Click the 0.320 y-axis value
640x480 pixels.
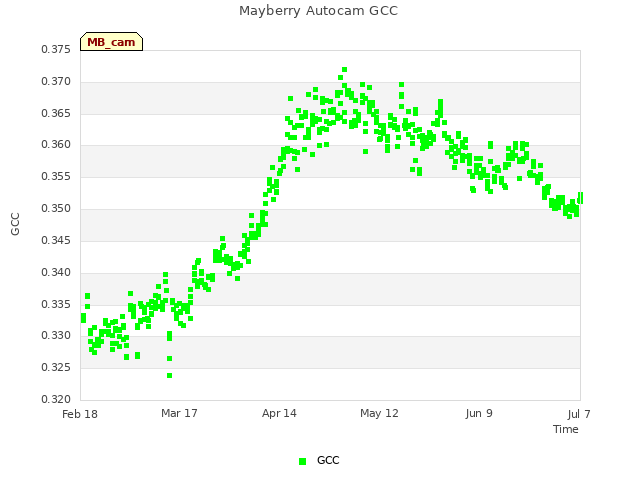point(56,399)
